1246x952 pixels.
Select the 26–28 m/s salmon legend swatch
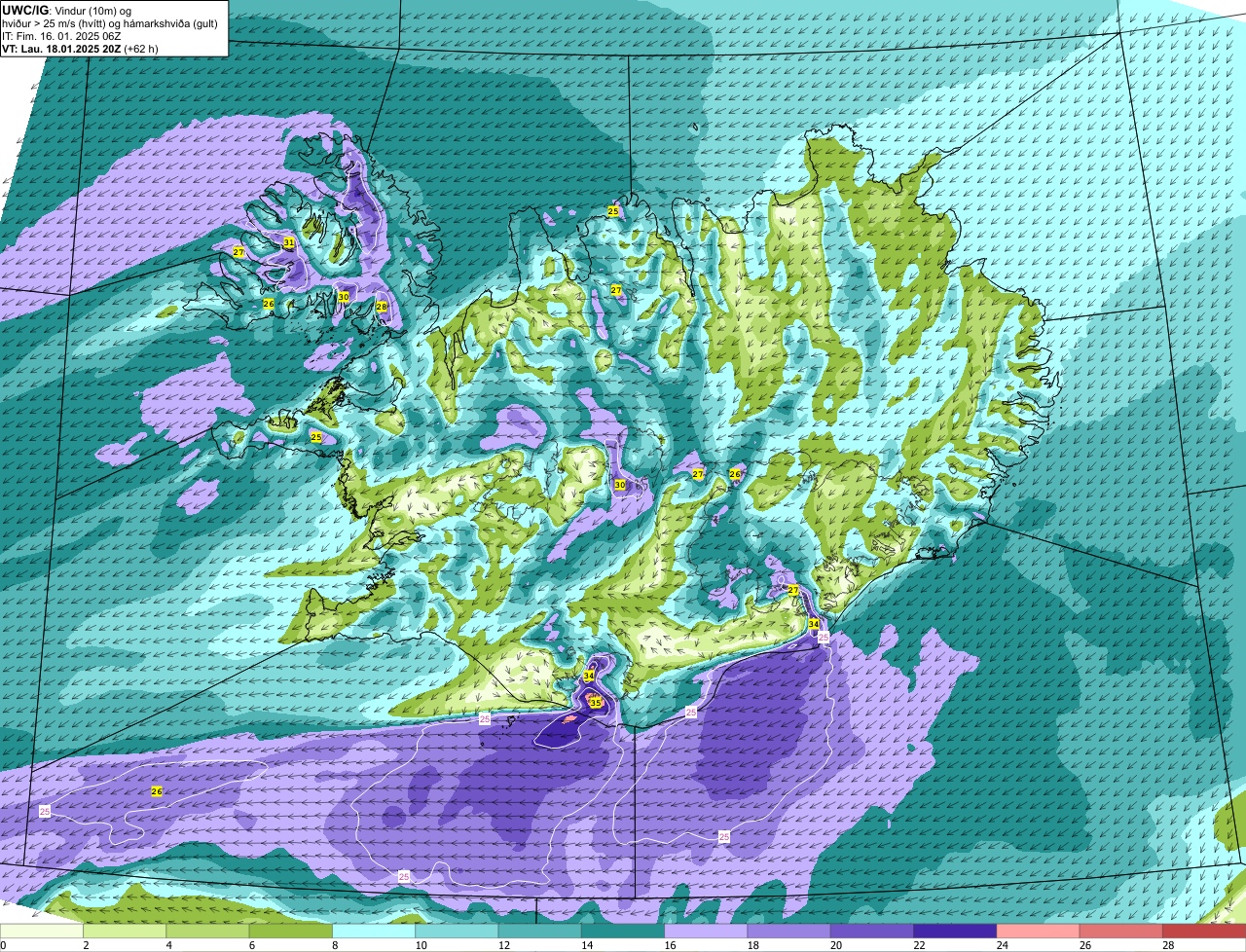pyautogui.click(x=1121, y=932)
